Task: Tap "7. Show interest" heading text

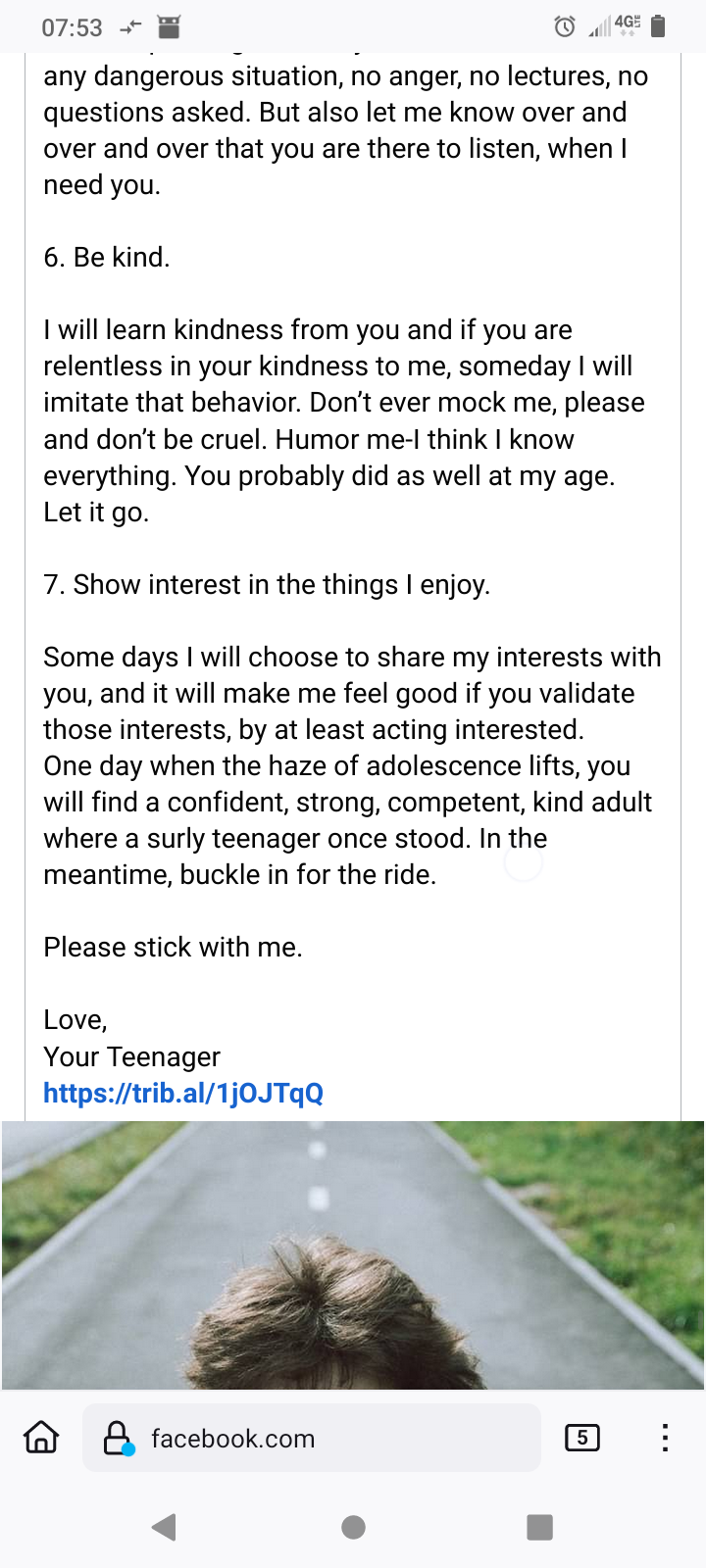Action: click(267, 584)
